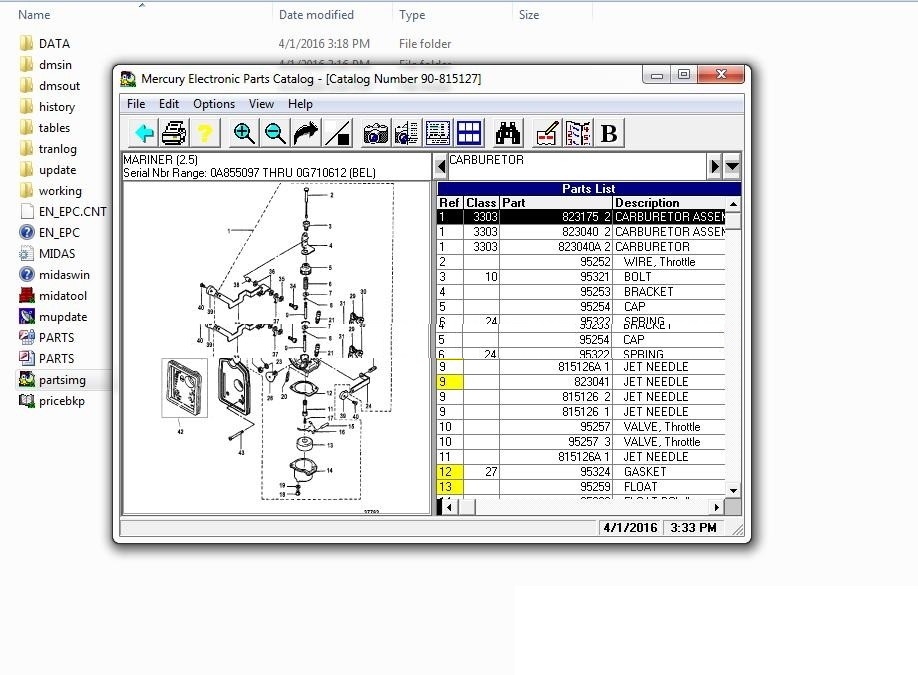
Task: Click the camera with list view icon
Action: [x=406, y=133]
